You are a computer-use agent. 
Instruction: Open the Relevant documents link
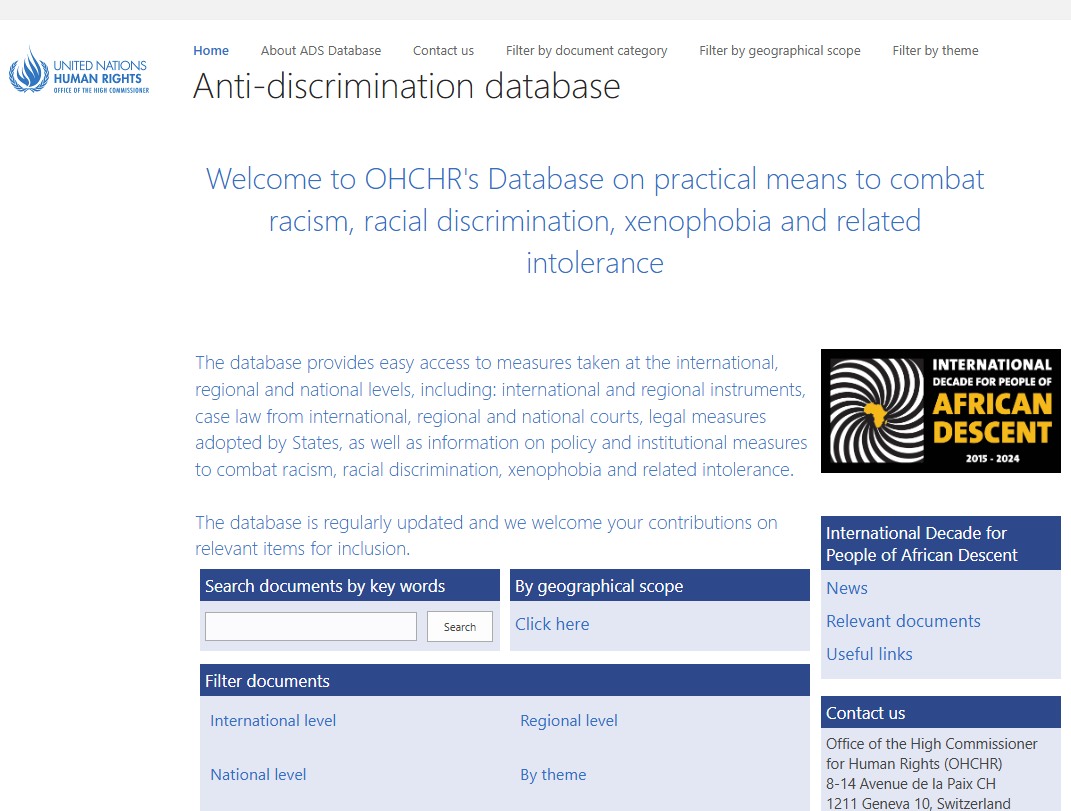[x=903, y=621]
